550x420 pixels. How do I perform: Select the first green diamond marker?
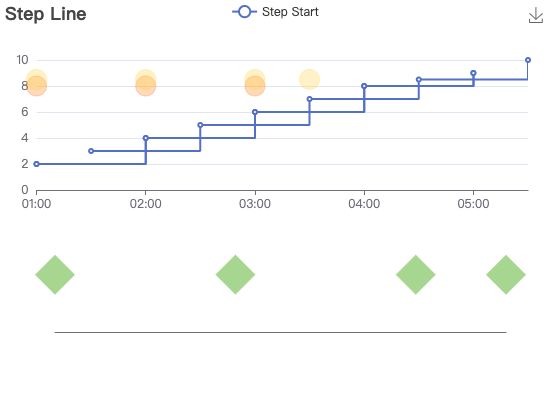click(x=55, y=275)
